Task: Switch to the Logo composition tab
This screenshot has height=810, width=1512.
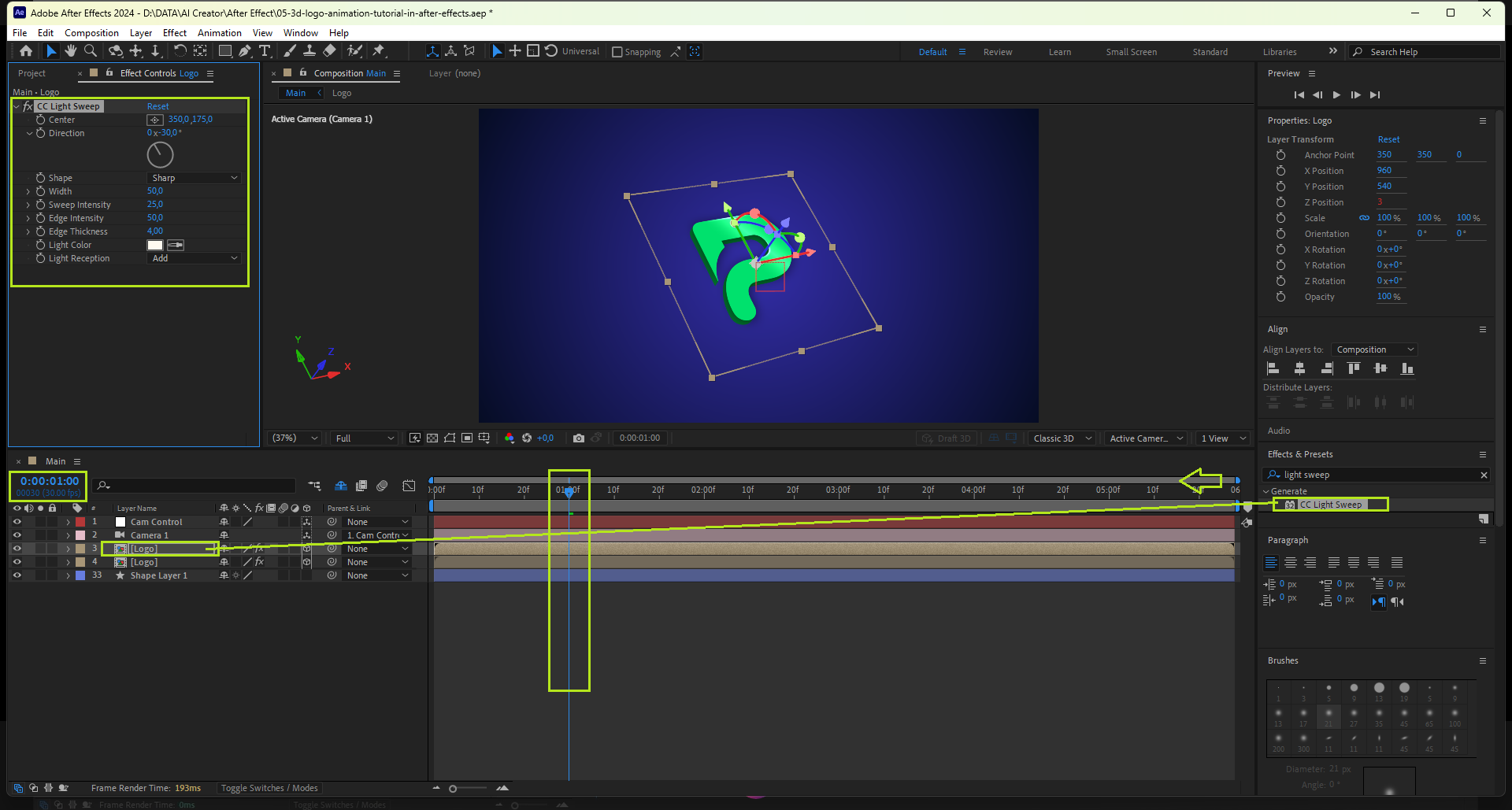Action: pos(342,93)
